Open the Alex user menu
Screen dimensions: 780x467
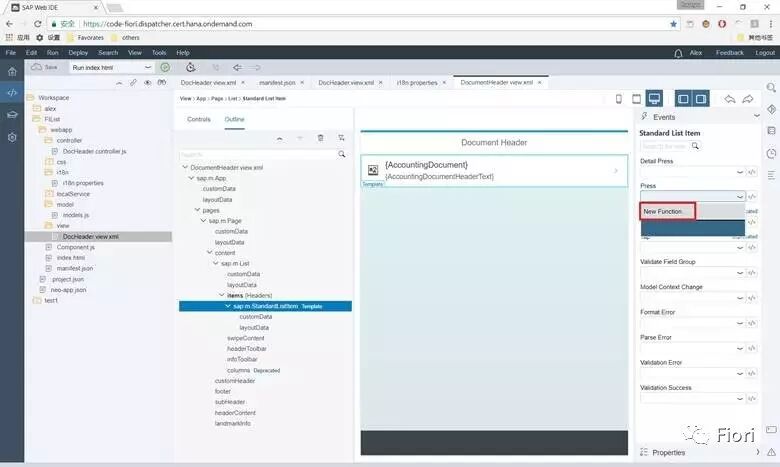point(695,53)
